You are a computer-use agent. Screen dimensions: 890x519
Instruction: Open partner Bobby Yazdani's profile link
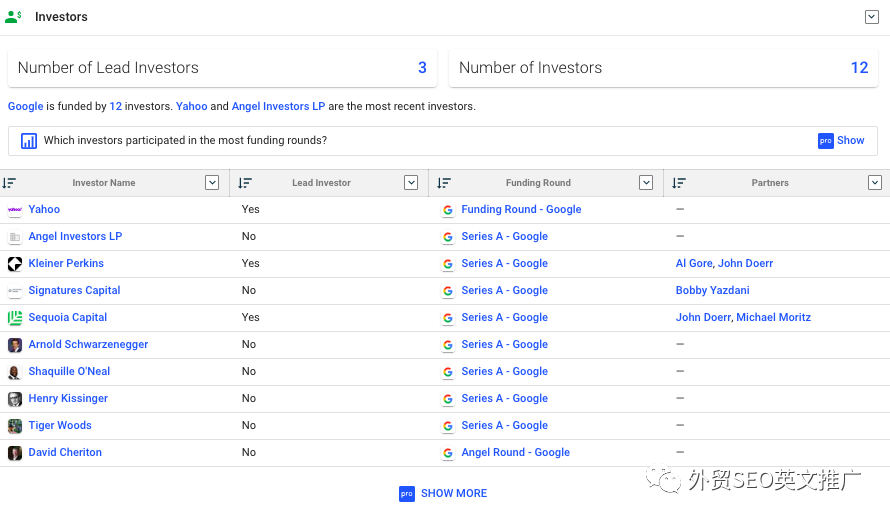pyautogui.click(x=712, y=291)
